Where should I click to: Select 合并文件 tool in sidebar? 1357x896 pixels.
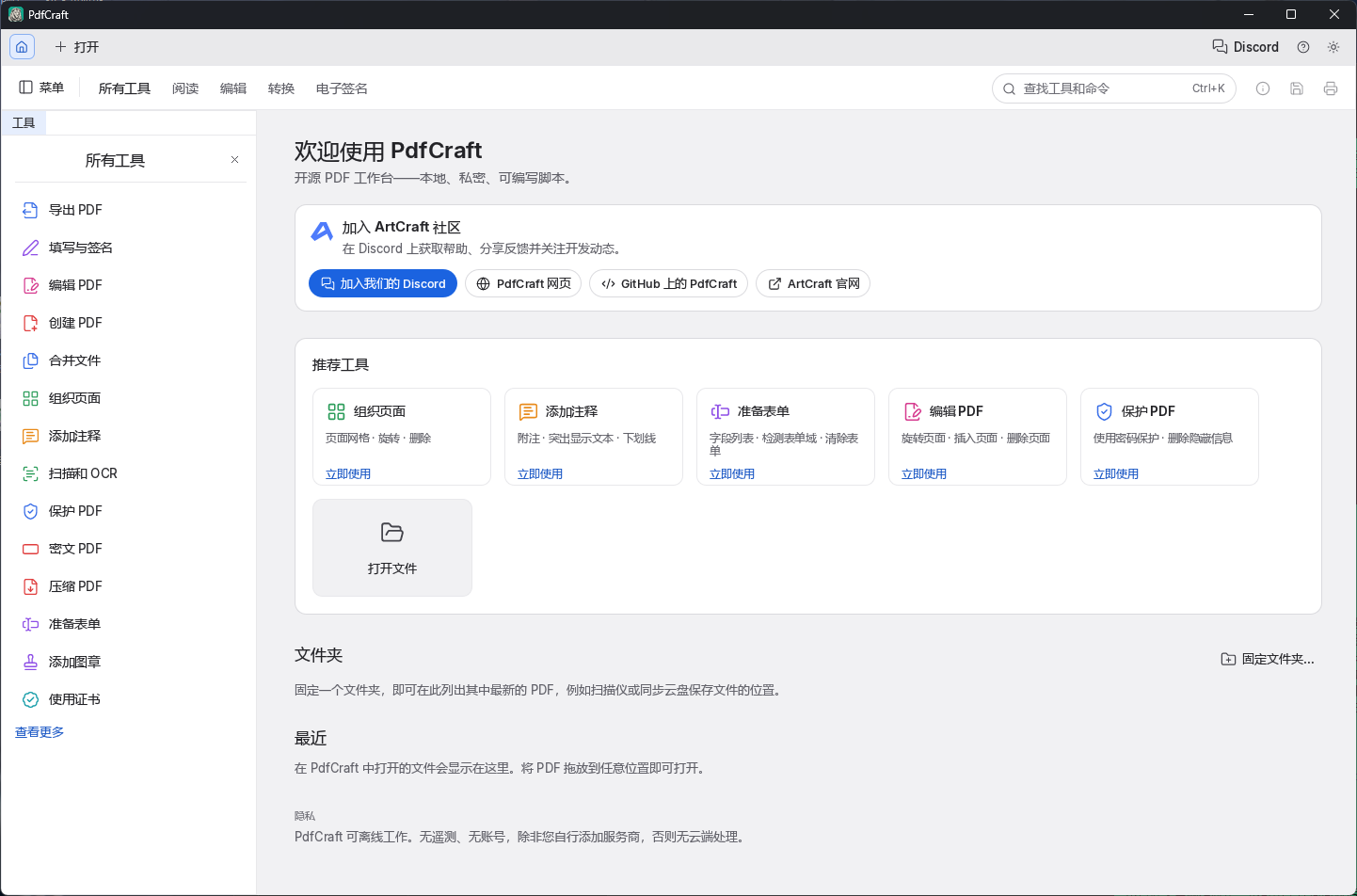[x=130, y=360]
